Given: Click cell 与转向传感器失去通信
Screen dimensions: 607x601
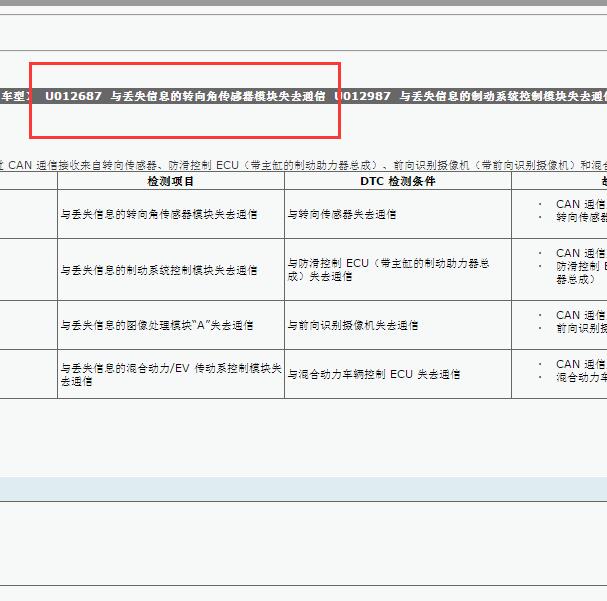Looking at the screenshot, I should (398, 214).
